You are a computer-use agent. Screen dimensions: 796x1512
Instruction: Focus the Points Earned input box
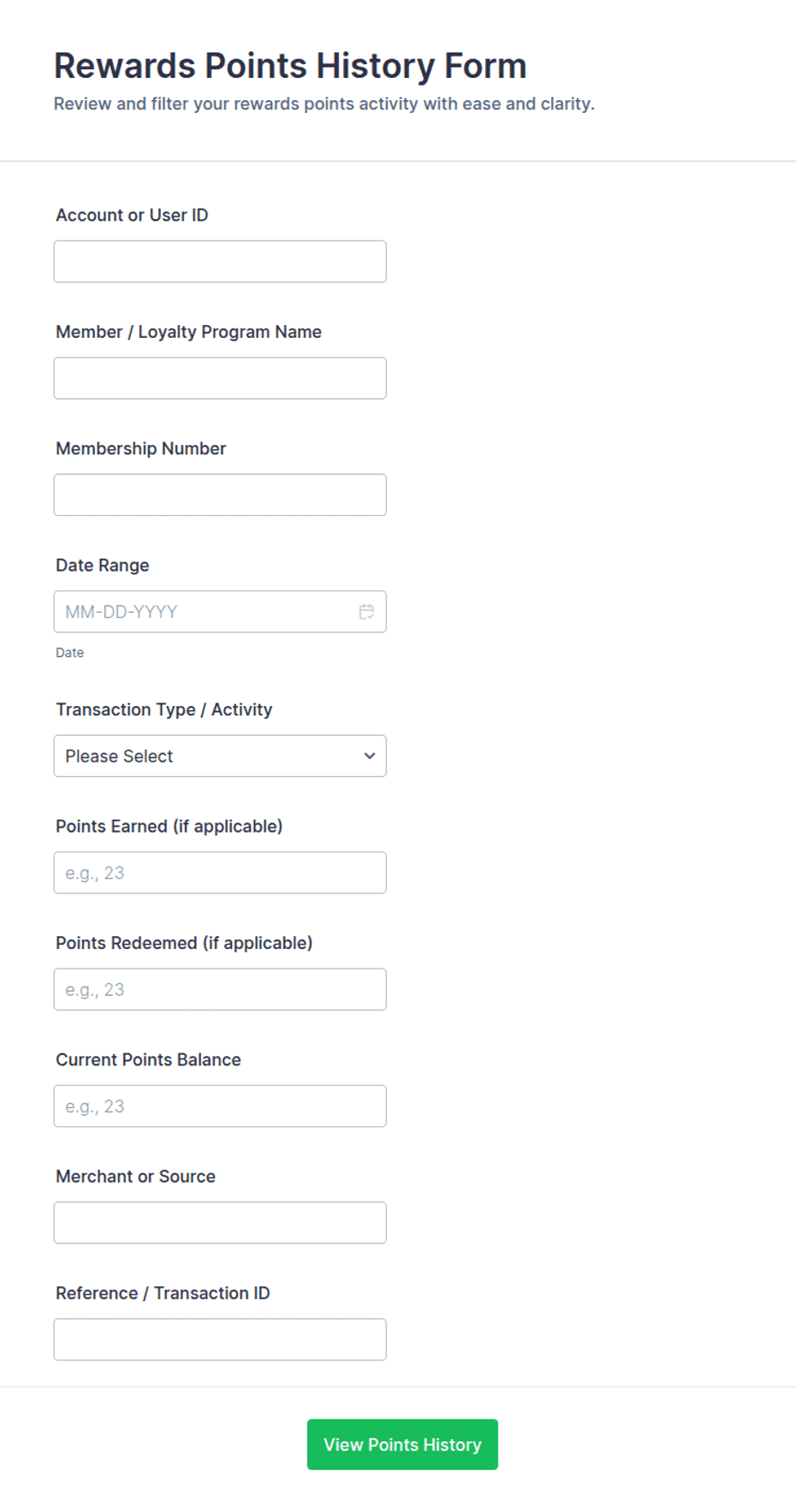point(220,873)
